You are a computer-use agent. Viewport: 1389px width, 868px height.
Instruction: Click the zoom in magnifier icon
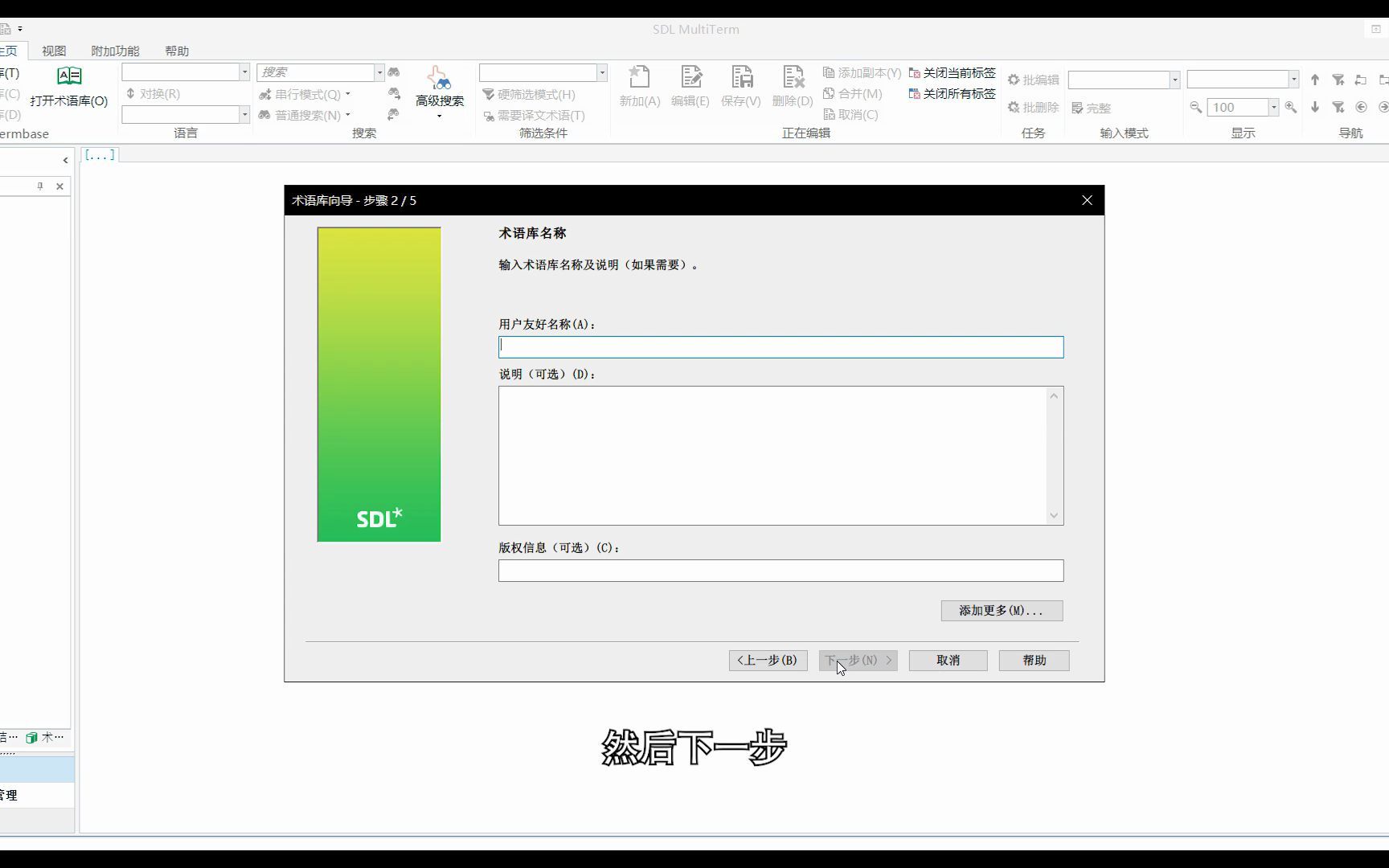click(x=1291, y=107)
